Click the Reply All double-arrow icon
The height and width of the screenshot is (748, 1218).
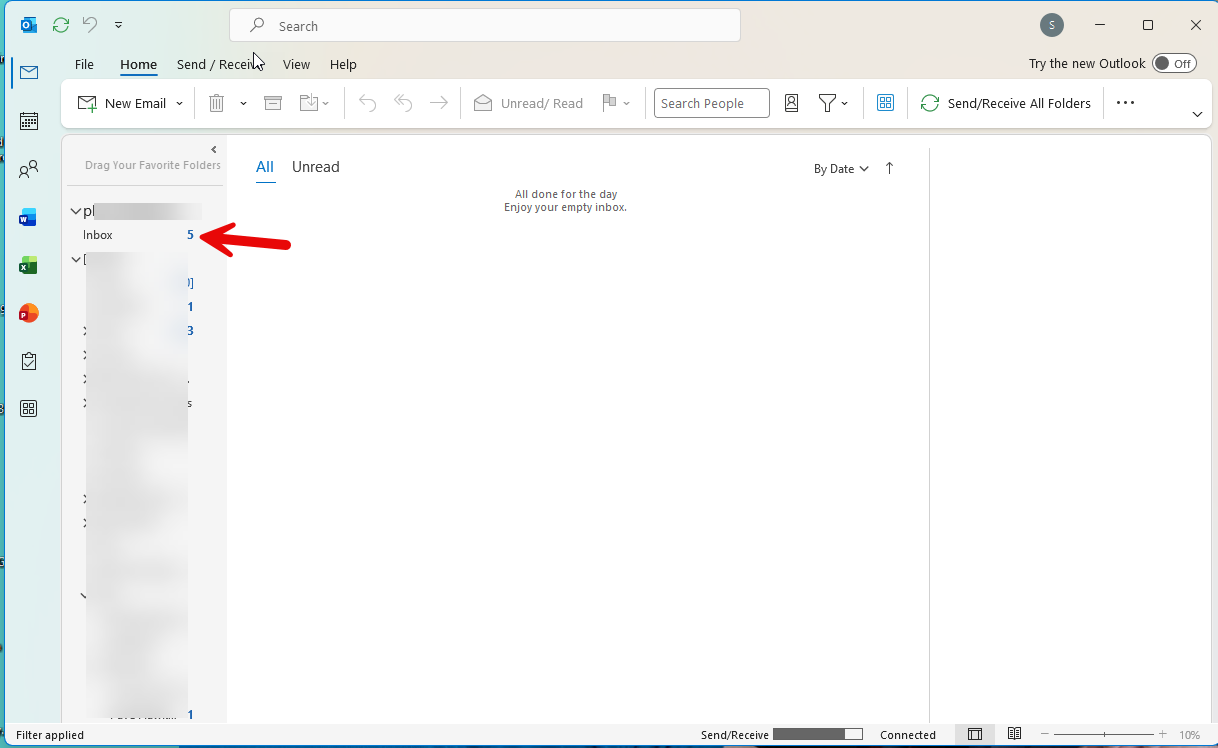403,103
